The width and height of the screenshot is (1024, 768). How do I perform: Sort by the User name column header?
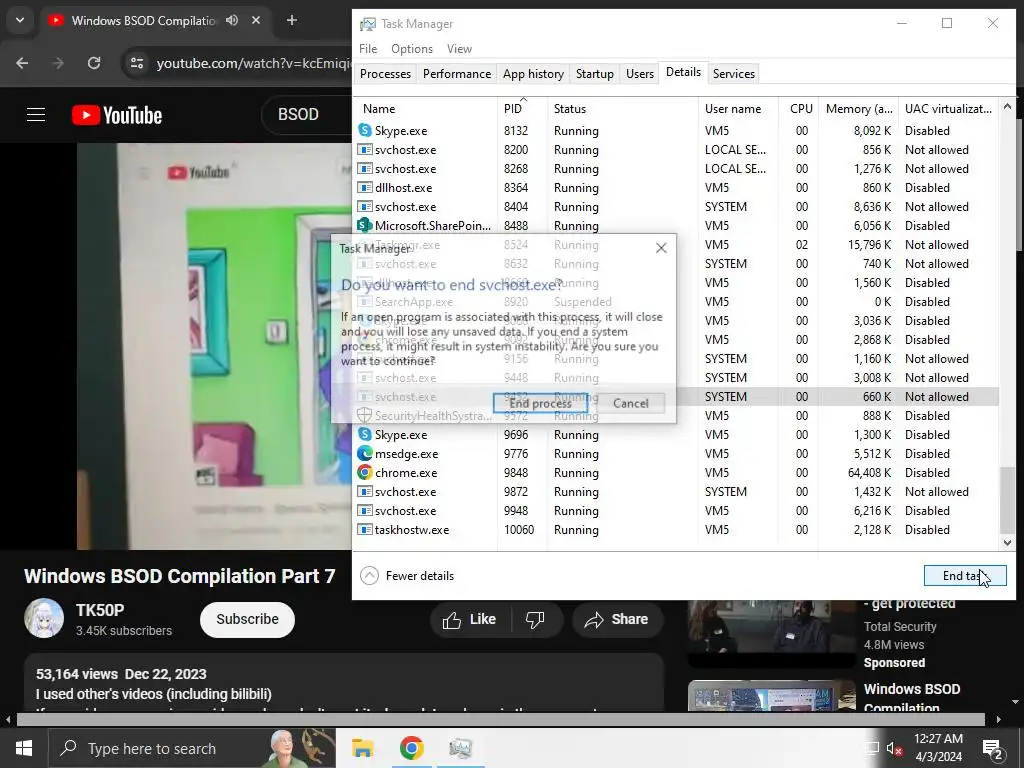[738, 108]
